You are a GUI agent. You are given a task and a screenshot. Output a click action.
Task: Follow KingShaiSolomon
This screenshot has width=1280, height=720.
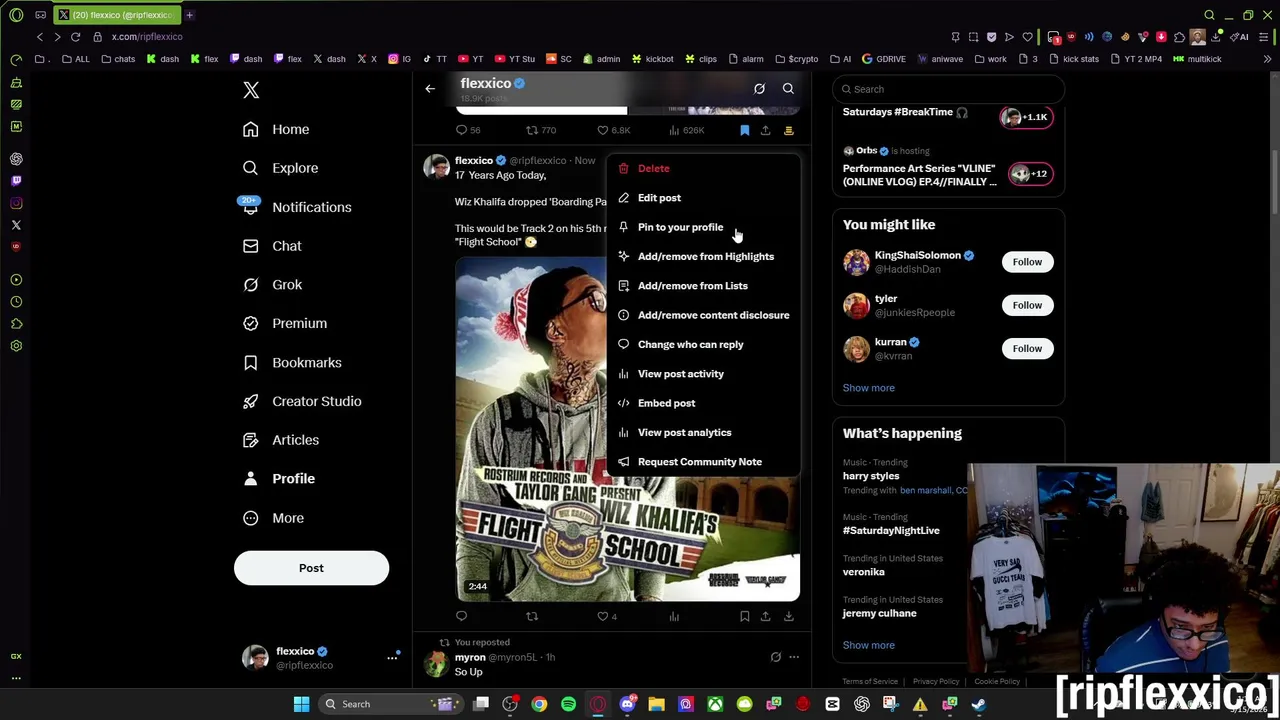point(1027,262)
